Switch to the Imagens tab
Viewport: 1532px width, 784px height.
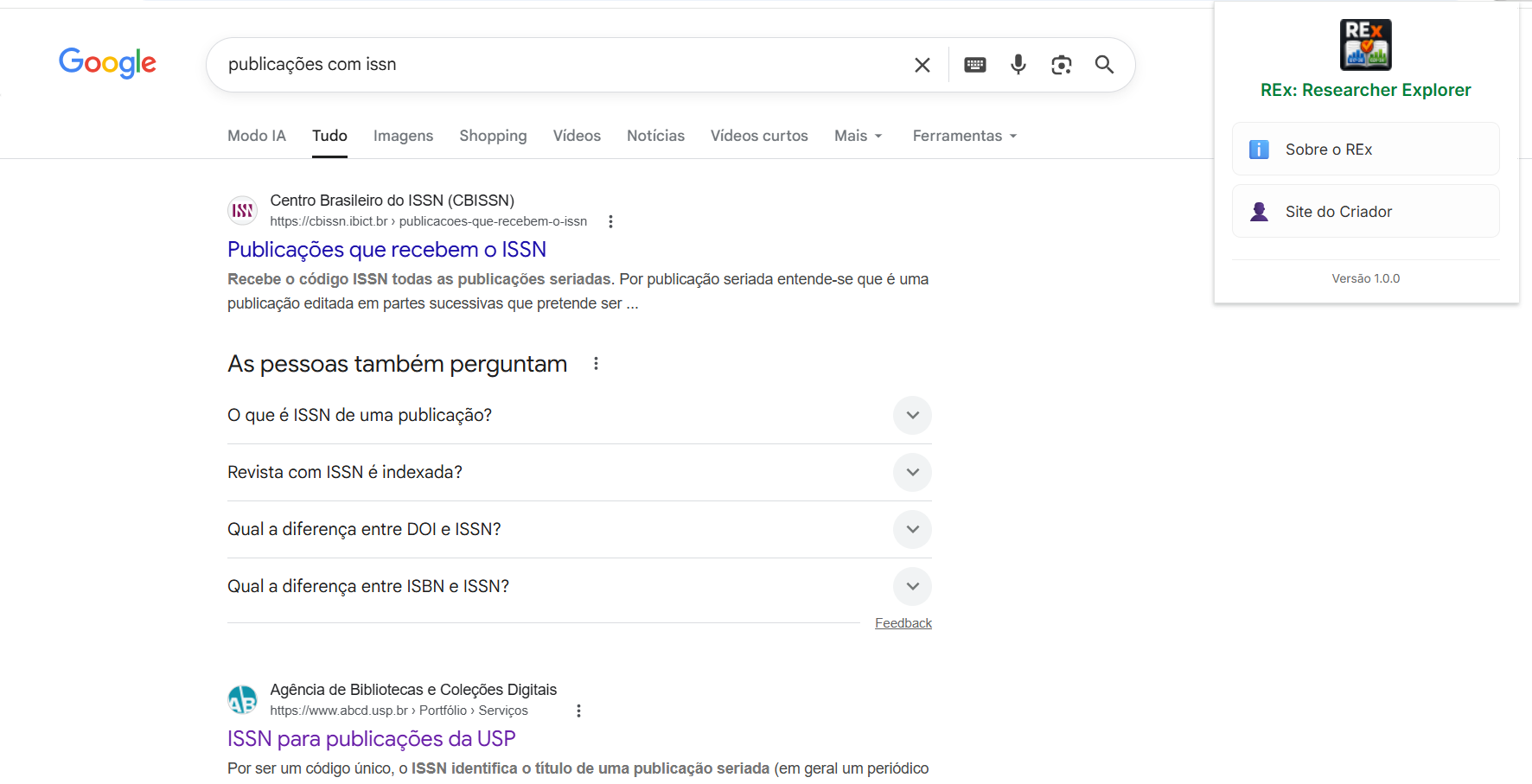point(404,136)
